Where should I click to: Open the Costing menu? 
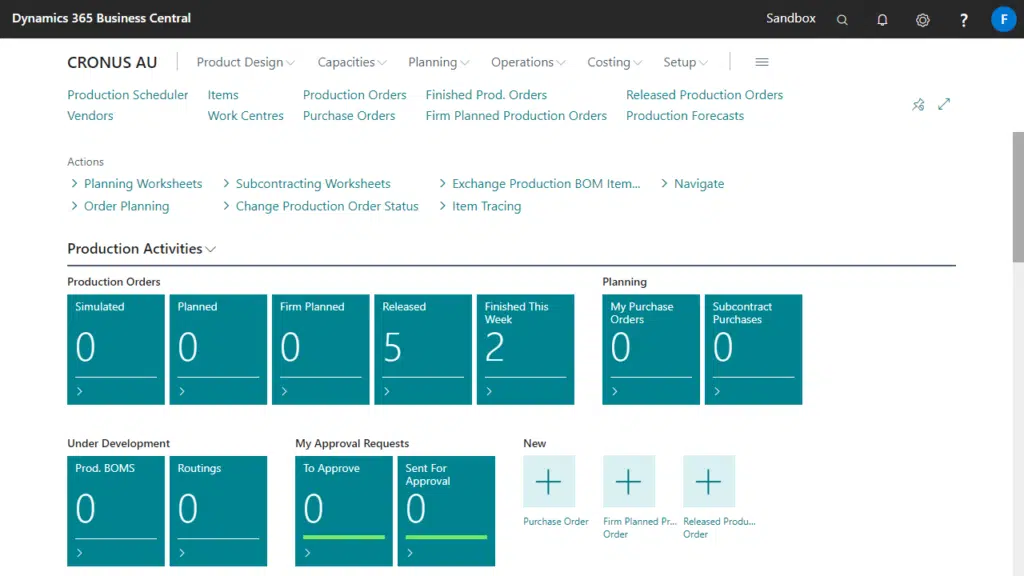[x=614, y=62]
